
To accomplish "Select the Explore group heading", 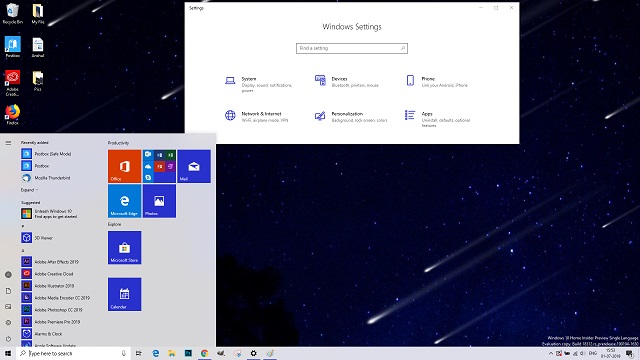I will click(x=115, y=224).
